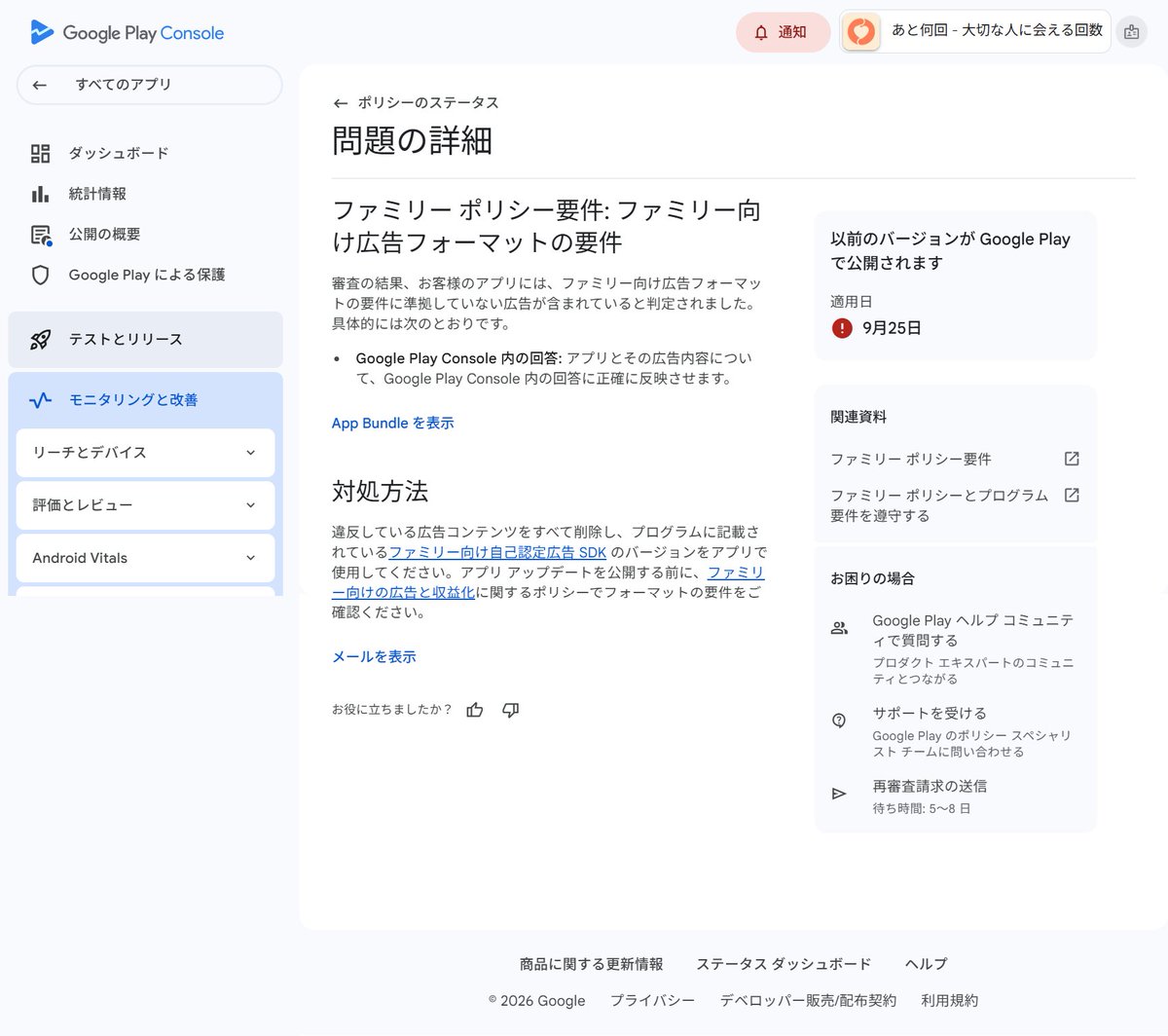1168x1036 pixels.
Task: Click the support question mark icon
Action: click(839, 721)
